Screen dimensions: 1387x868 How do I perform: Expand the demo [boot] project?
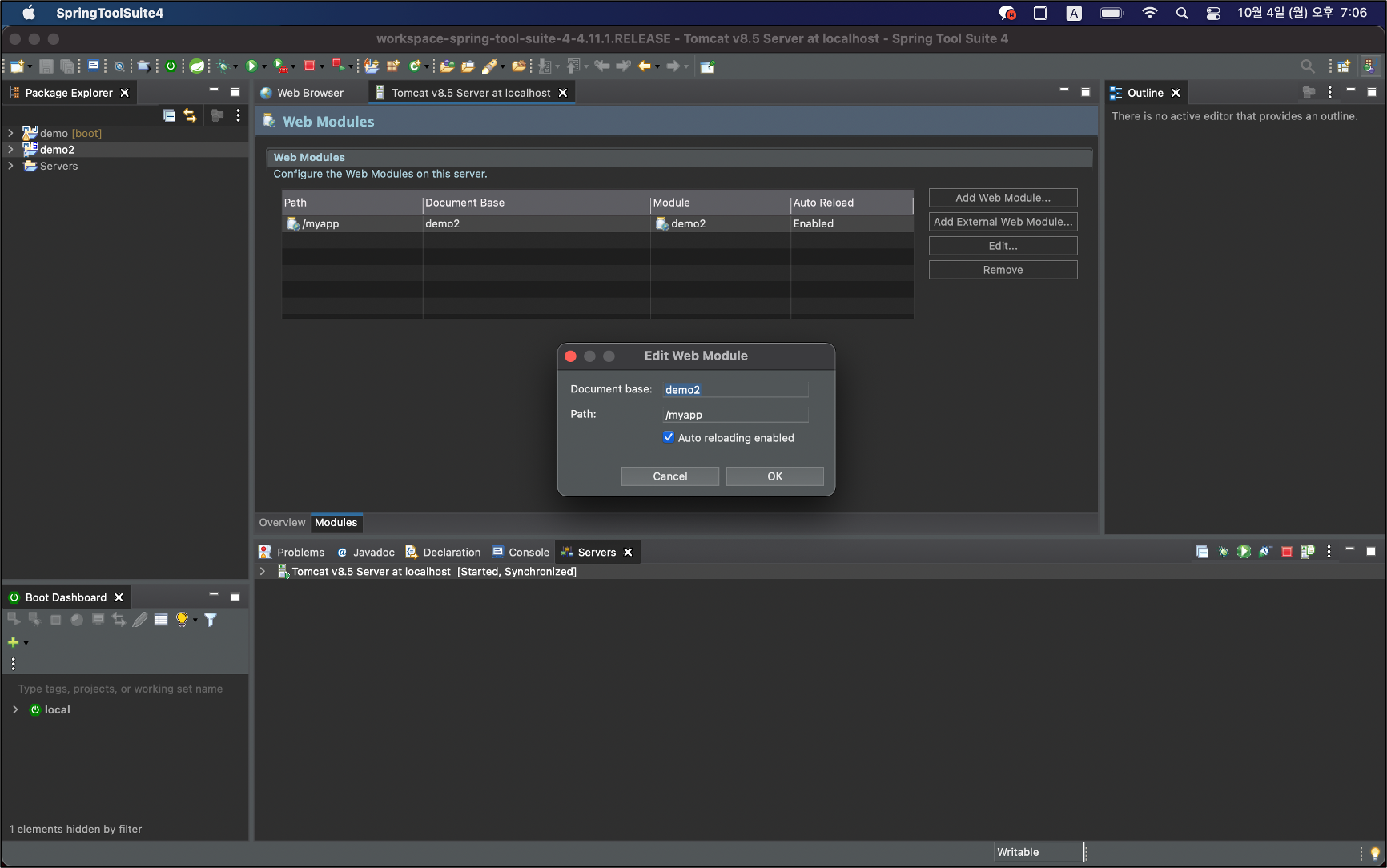pyautogui.click(x=10, y=133)
